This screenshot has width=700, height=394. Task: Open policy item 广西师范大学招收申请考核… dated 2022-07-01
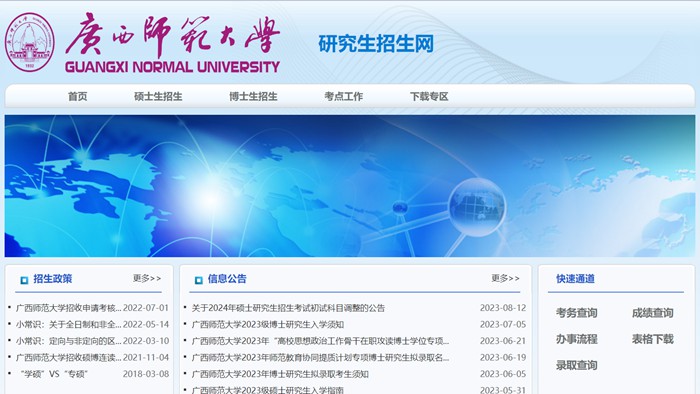pyautogui.click(x=68, y=308)
